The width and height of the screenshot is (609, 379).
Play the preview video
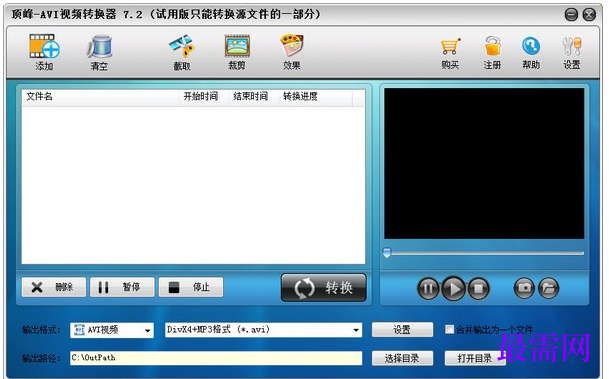coord(453,289)
